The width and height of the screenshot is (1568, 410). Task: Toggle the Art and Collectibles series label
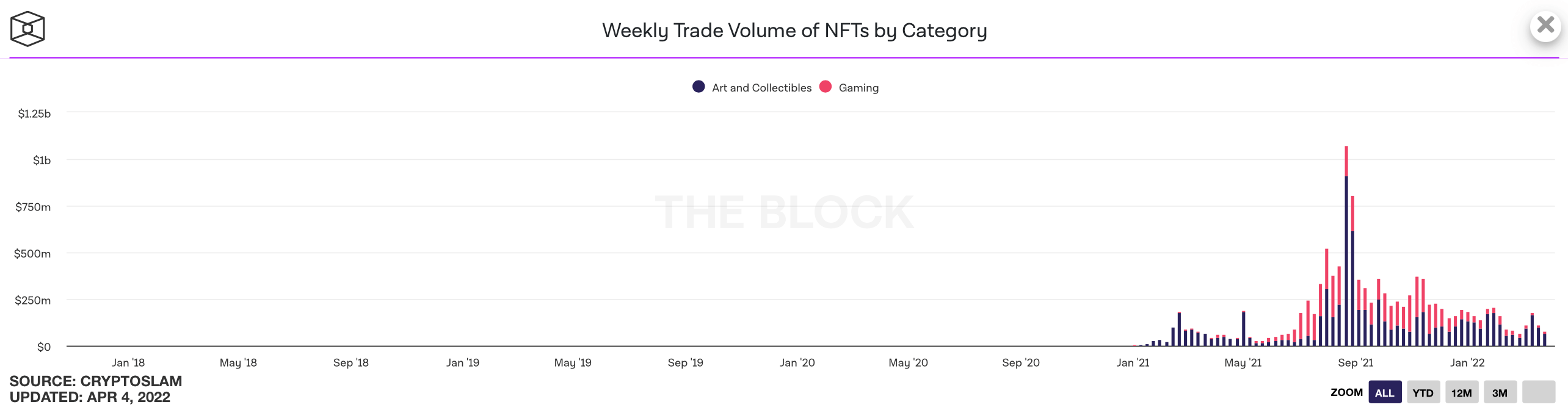tap(761, 88)
